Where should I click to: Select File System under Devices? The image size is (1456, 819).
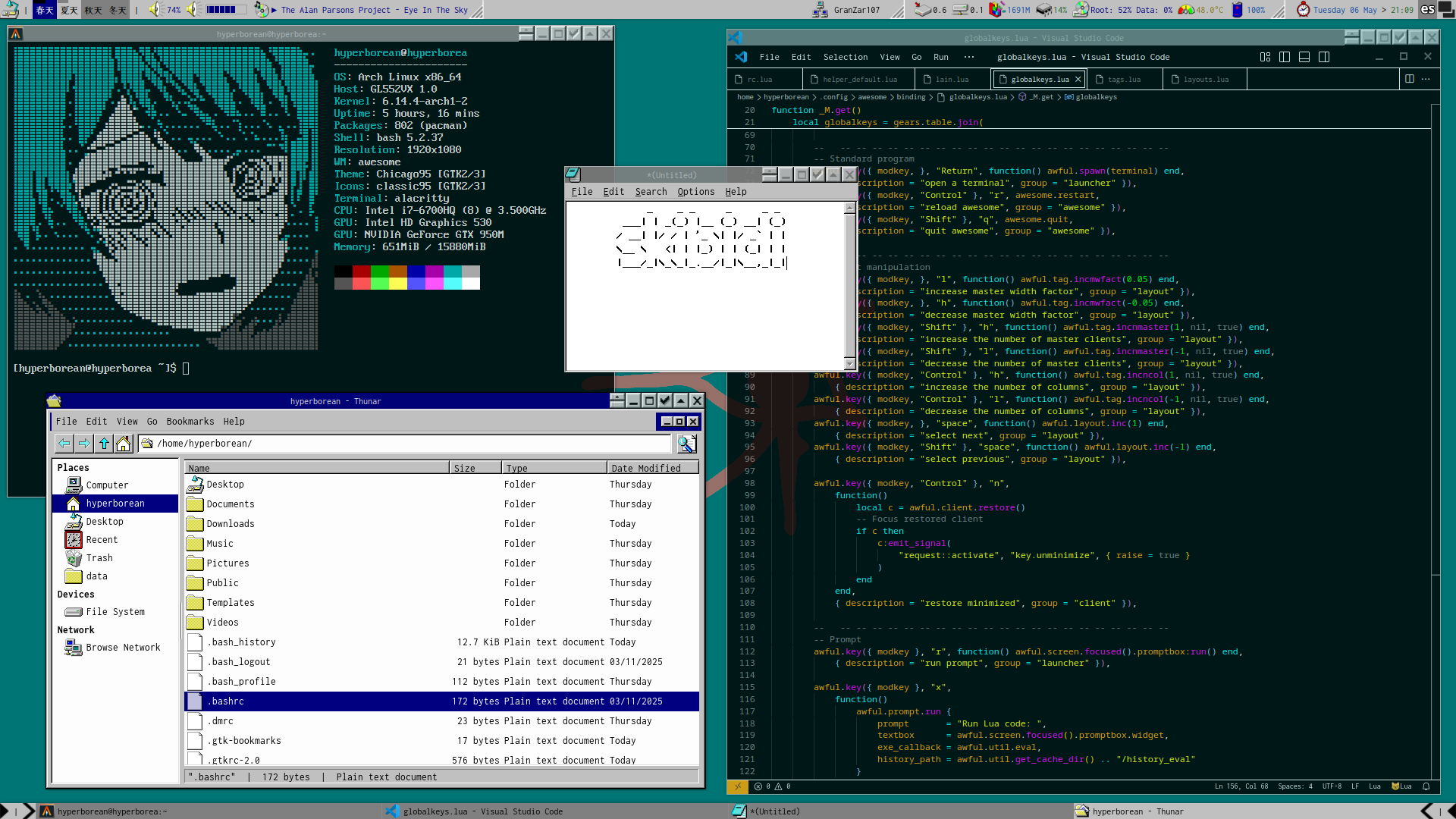click(115, 612)
